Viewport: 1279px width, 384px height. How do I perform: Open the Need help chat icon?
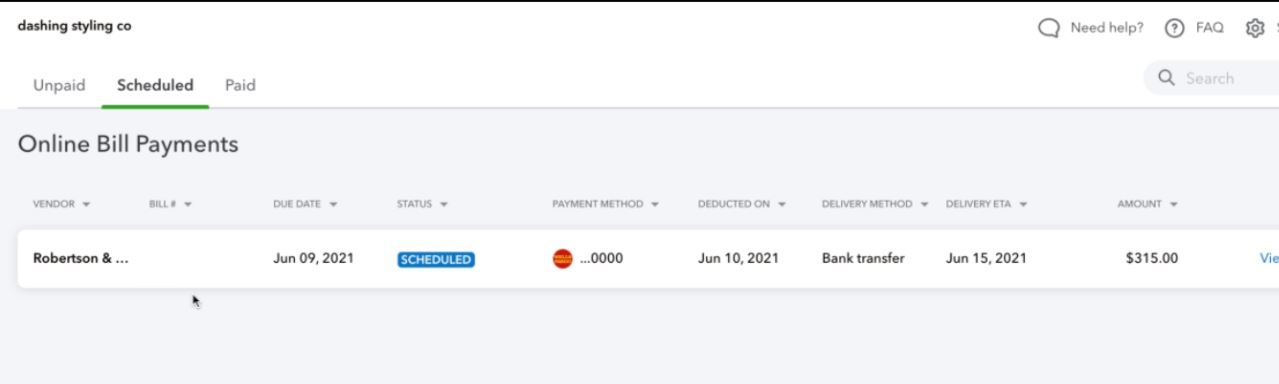[x=1050, y=27]
